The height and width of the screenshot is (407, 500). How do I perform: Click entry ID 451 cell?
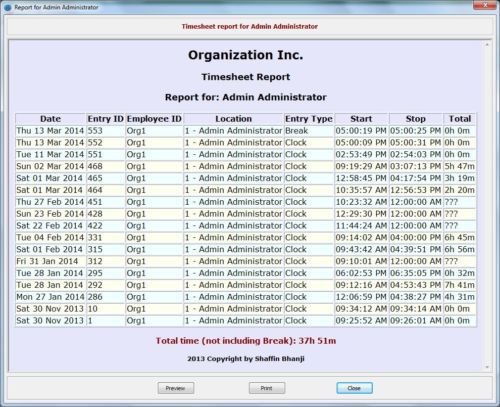106,202
